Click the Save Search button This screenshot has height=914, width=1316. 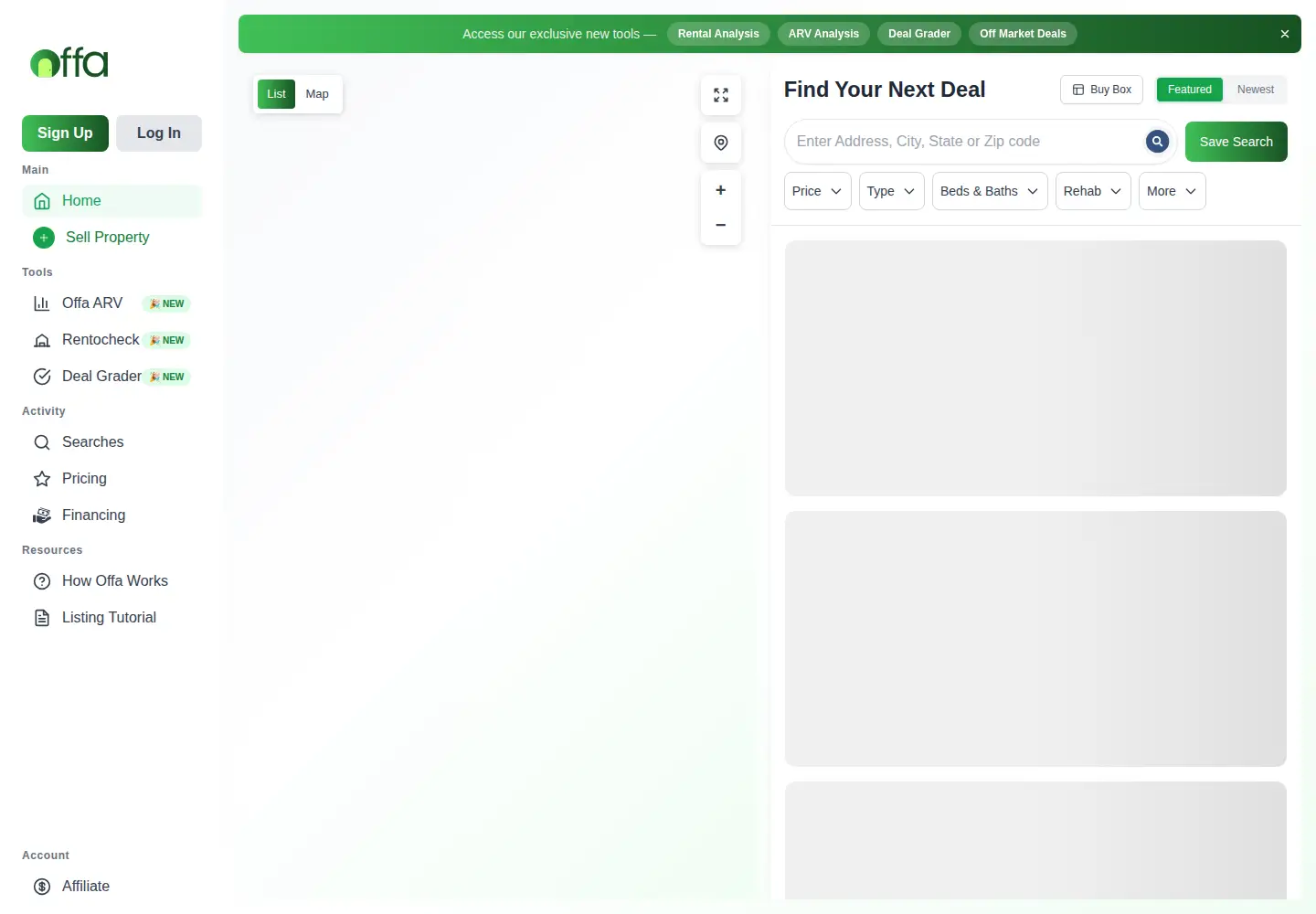pos(1236,142)
